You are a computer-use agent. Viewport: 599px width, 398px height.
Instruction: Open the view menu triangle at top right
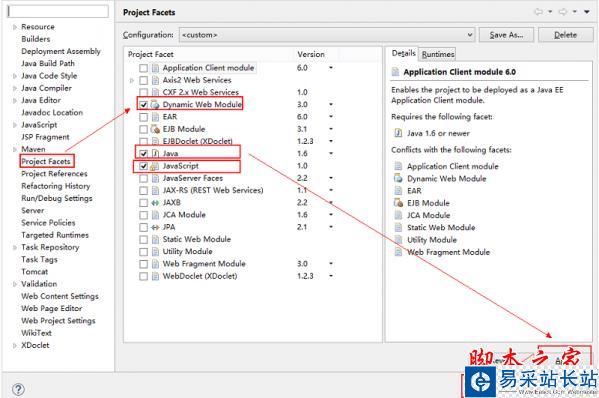pos(587,12)
